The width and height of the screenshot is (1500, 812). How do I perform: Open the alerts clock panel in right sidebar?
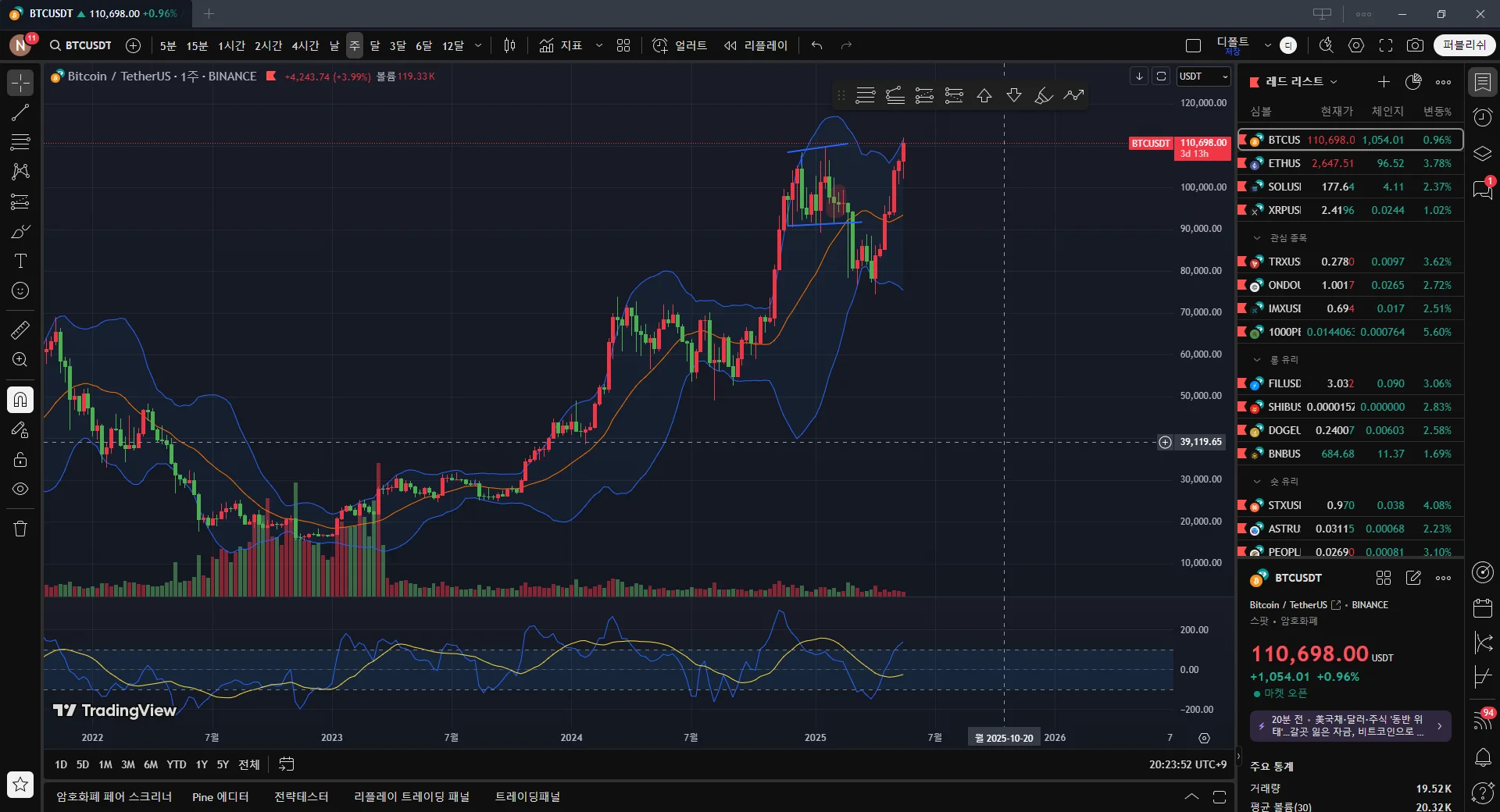pos(1482,117)
